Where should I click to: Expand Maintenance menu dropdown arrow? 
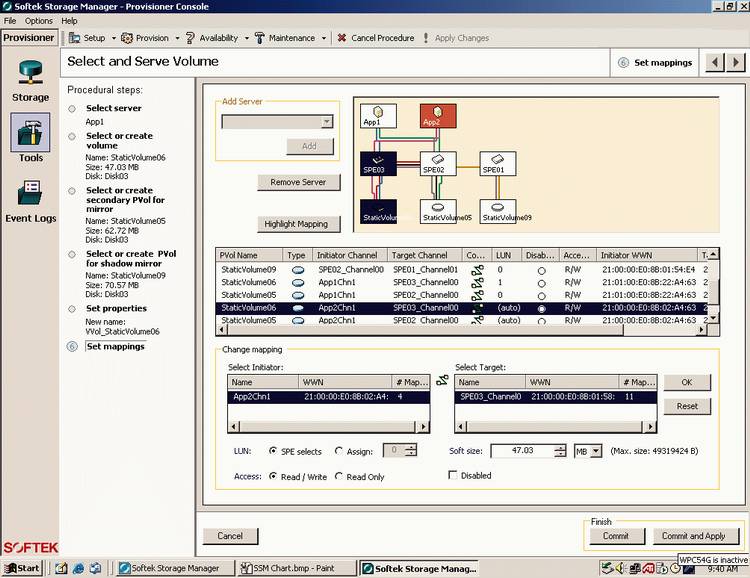point(324,38)
